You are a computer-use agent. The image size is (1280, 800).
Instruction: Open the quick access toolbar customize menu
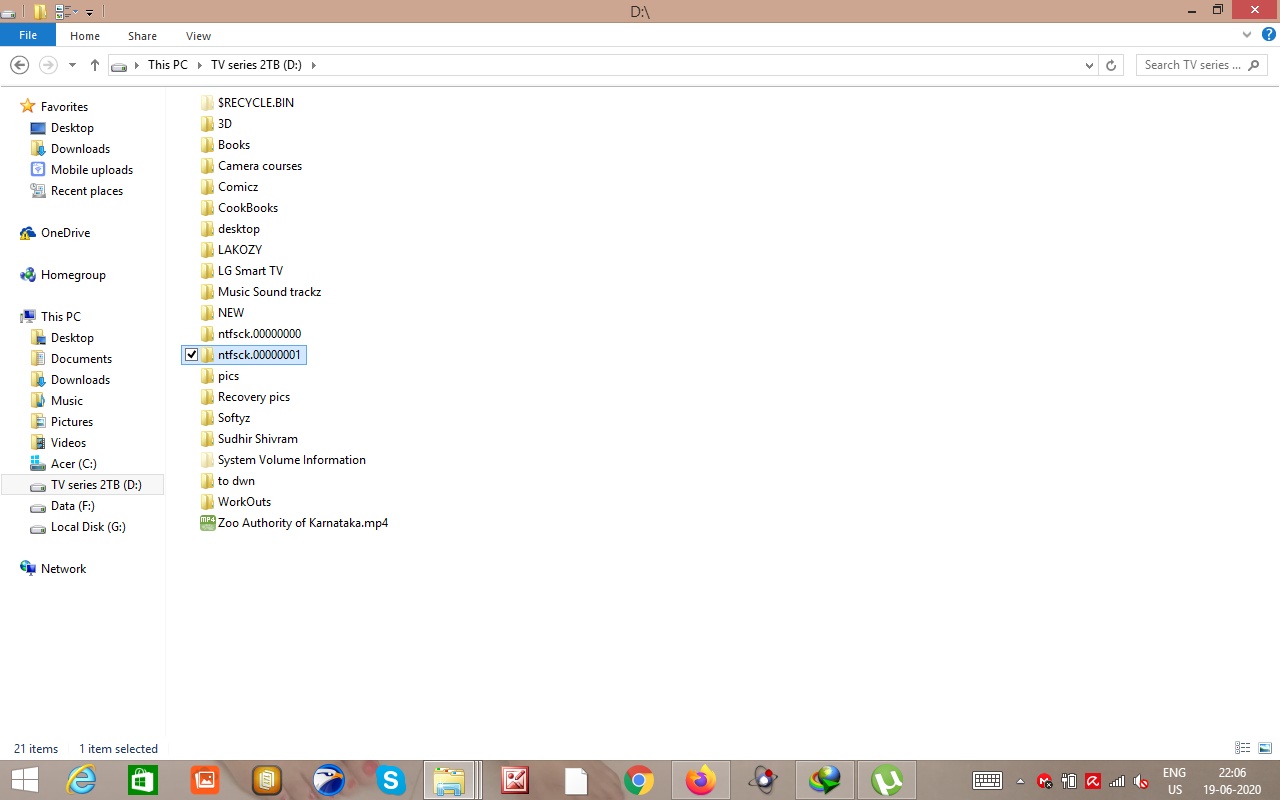91,11
